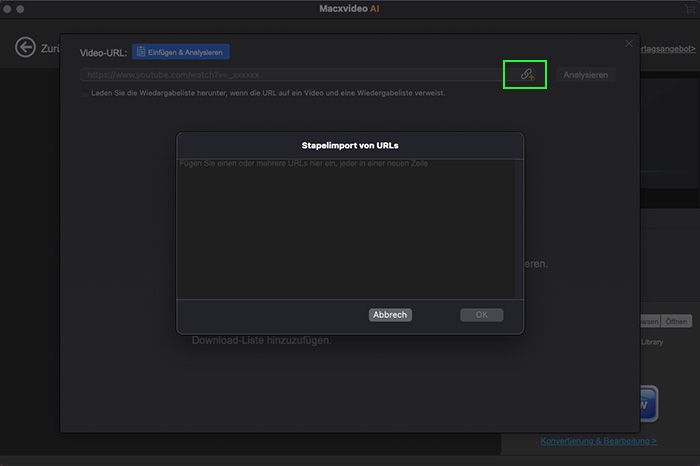Cancel the dialog with Abbrech
Screen dimensions: 700x466
390,314
